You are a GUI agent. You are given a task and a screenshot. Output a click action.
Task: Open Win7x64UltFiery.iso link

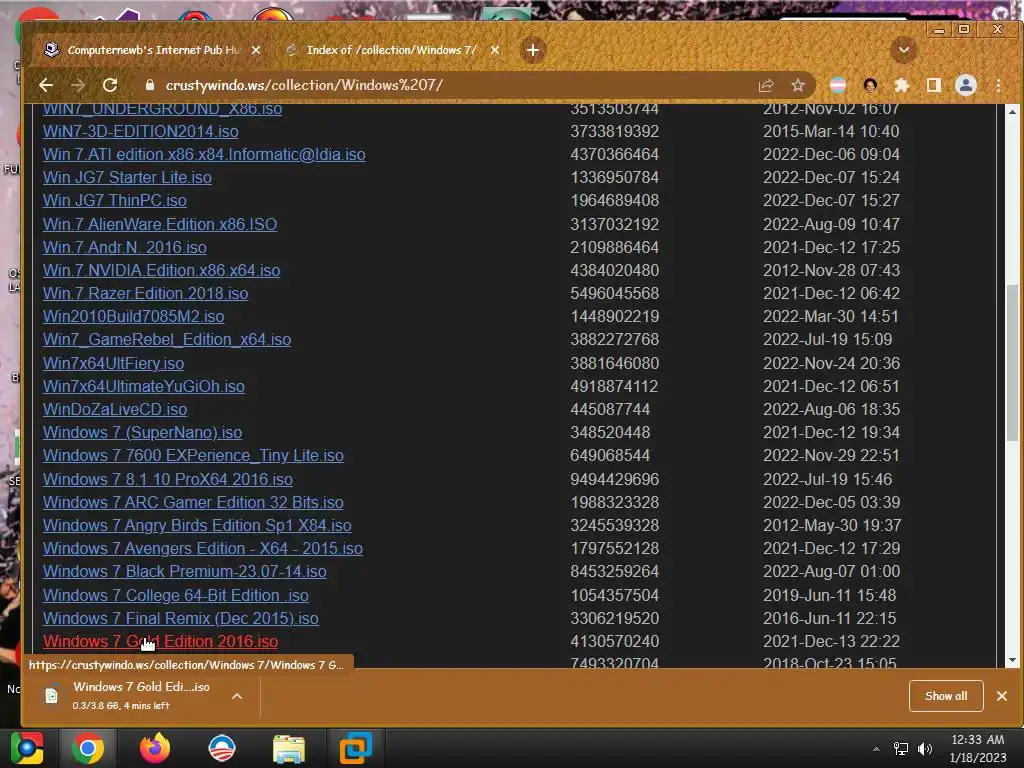click(x=113, y=364)
